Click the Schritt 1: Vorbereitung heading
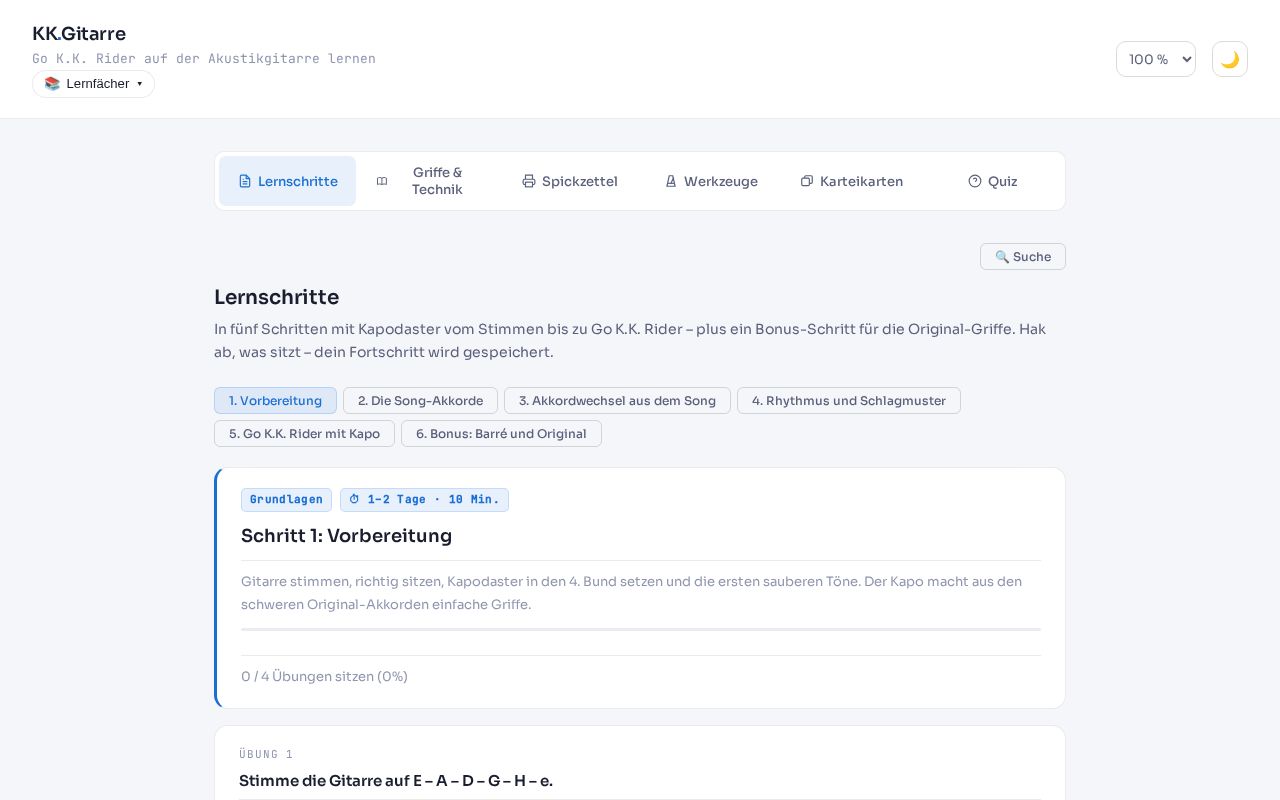 (x=346, y=536)
